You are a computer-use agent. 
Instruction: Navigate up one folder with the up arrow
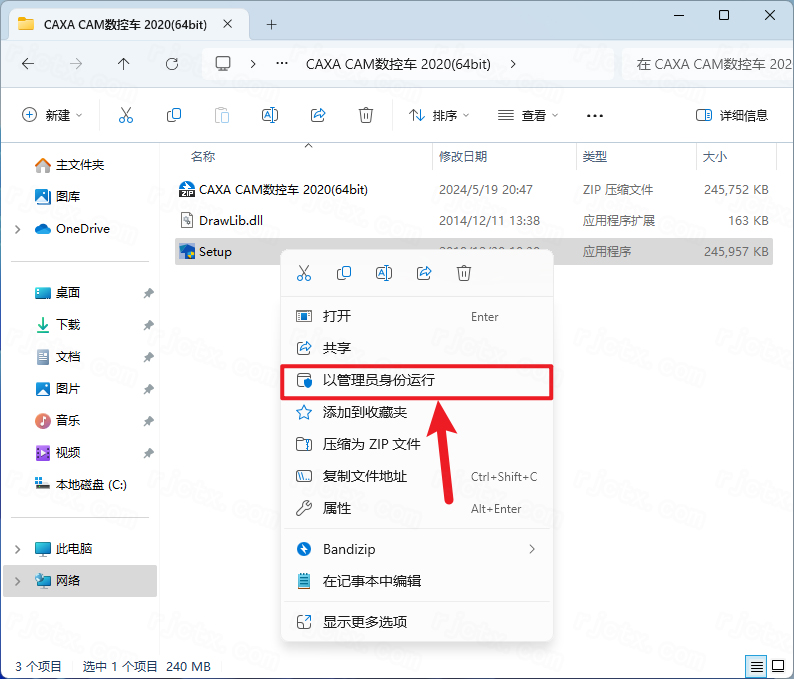[124, 64]
